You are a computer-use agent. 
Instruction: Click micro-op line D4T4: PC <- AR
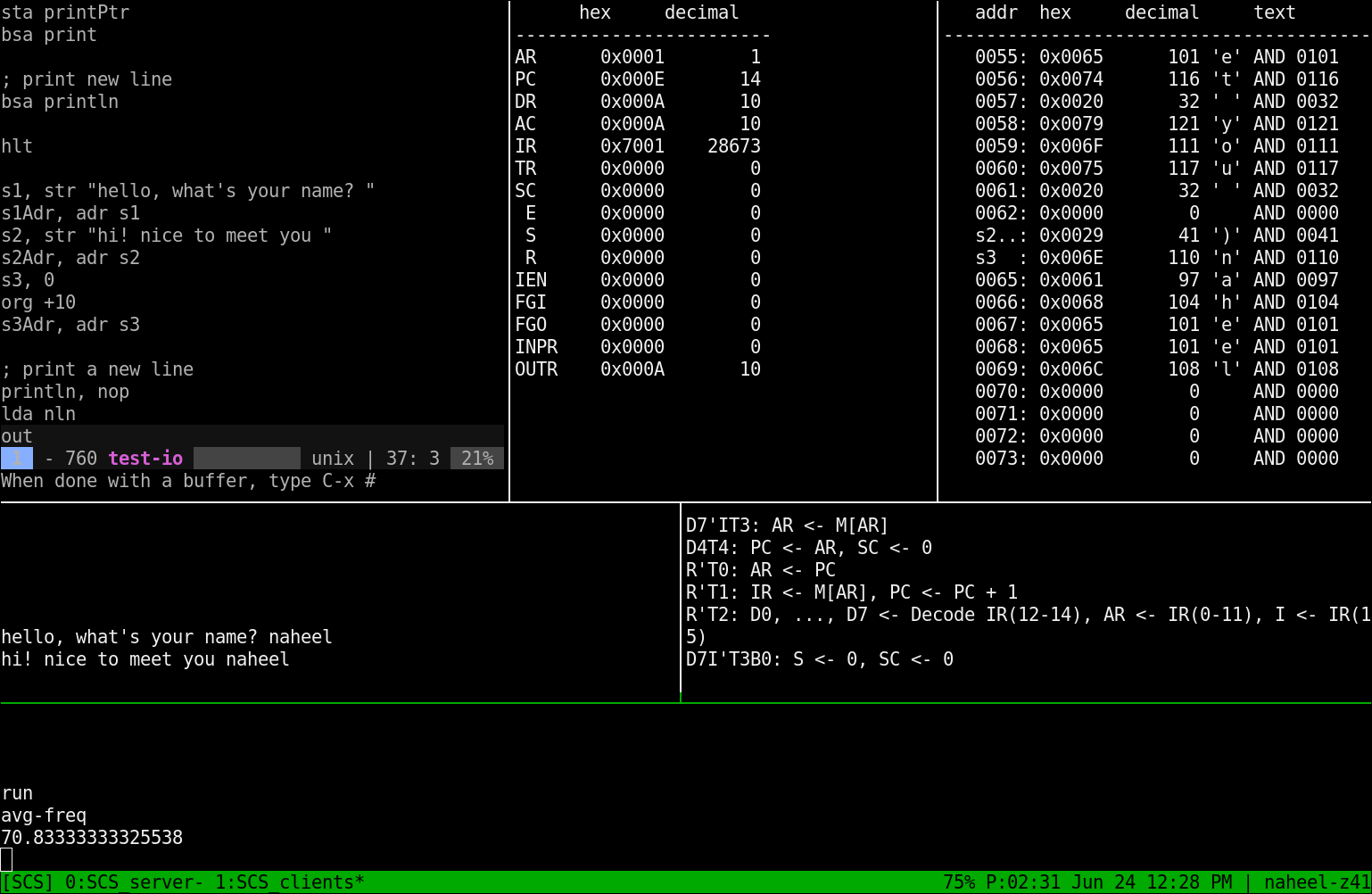click(x=809, y=548)
